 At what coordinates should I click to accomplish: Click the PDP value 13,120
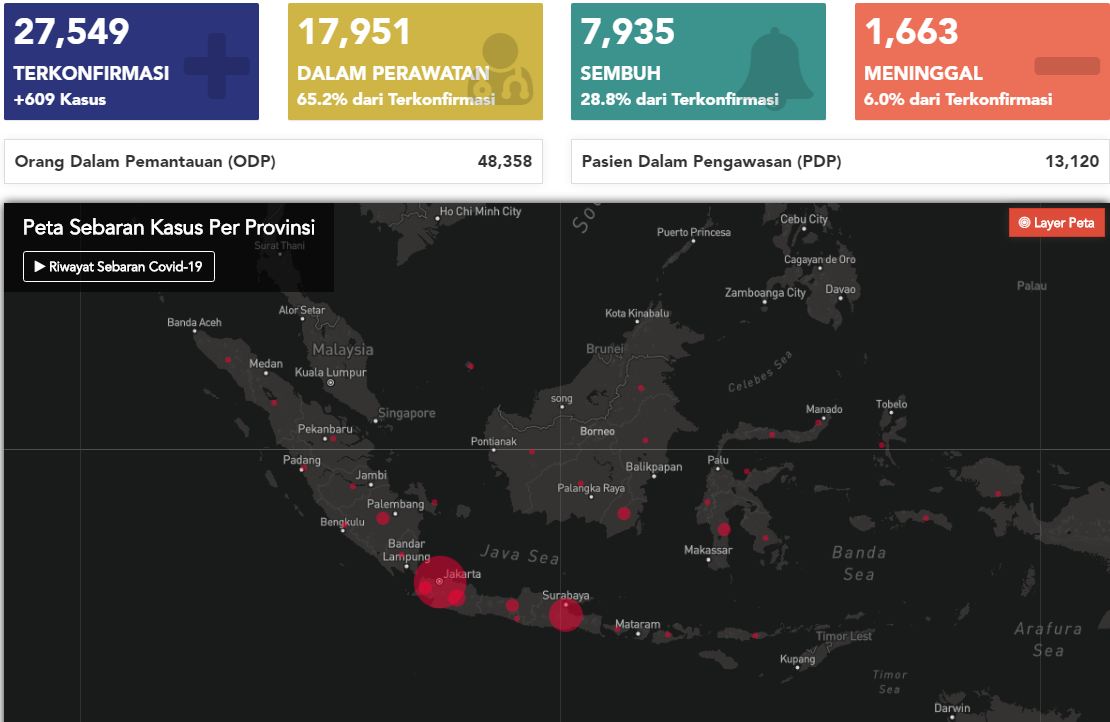click(x=1072, y=161)
